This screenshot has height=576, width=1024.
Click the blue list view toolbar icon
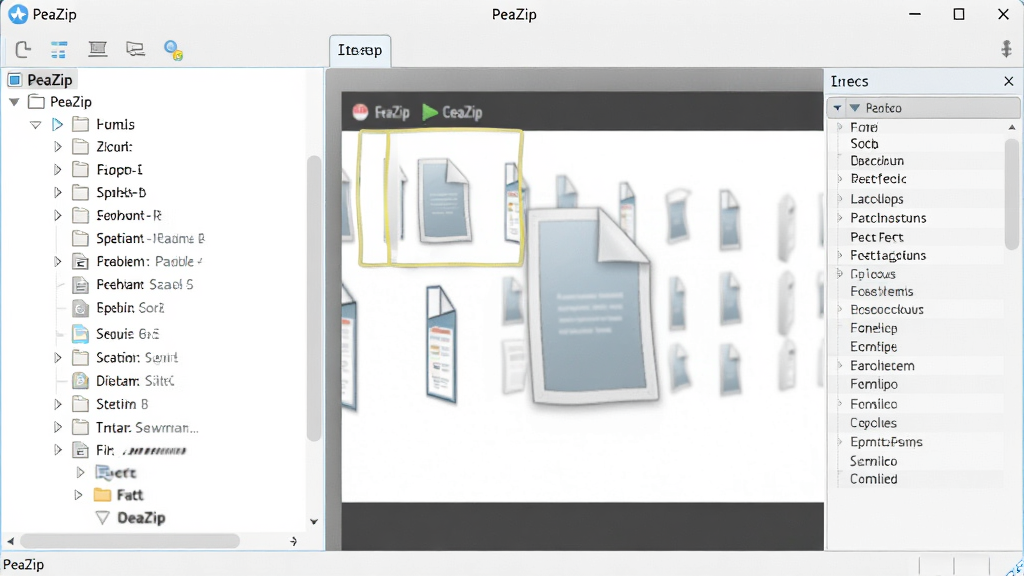59,50
